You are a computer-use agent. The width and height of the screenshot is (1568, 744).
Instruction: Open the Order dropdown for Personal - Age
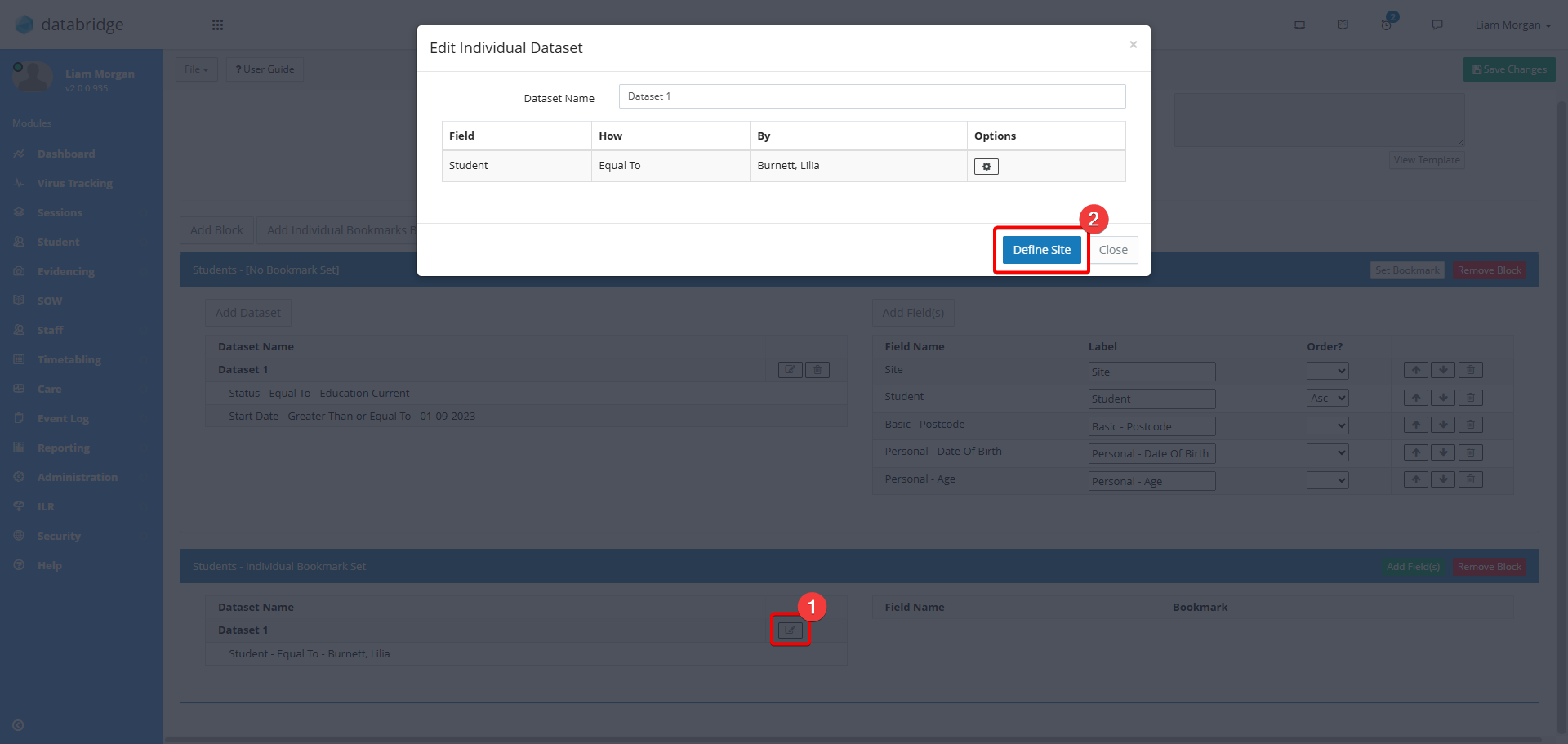[1327, 480]
